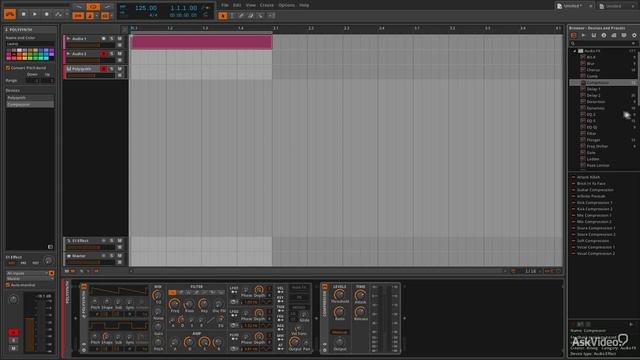Viewport: 640px width, 360px height.
Task: Select the pointer tool
Action: point(222,16)
